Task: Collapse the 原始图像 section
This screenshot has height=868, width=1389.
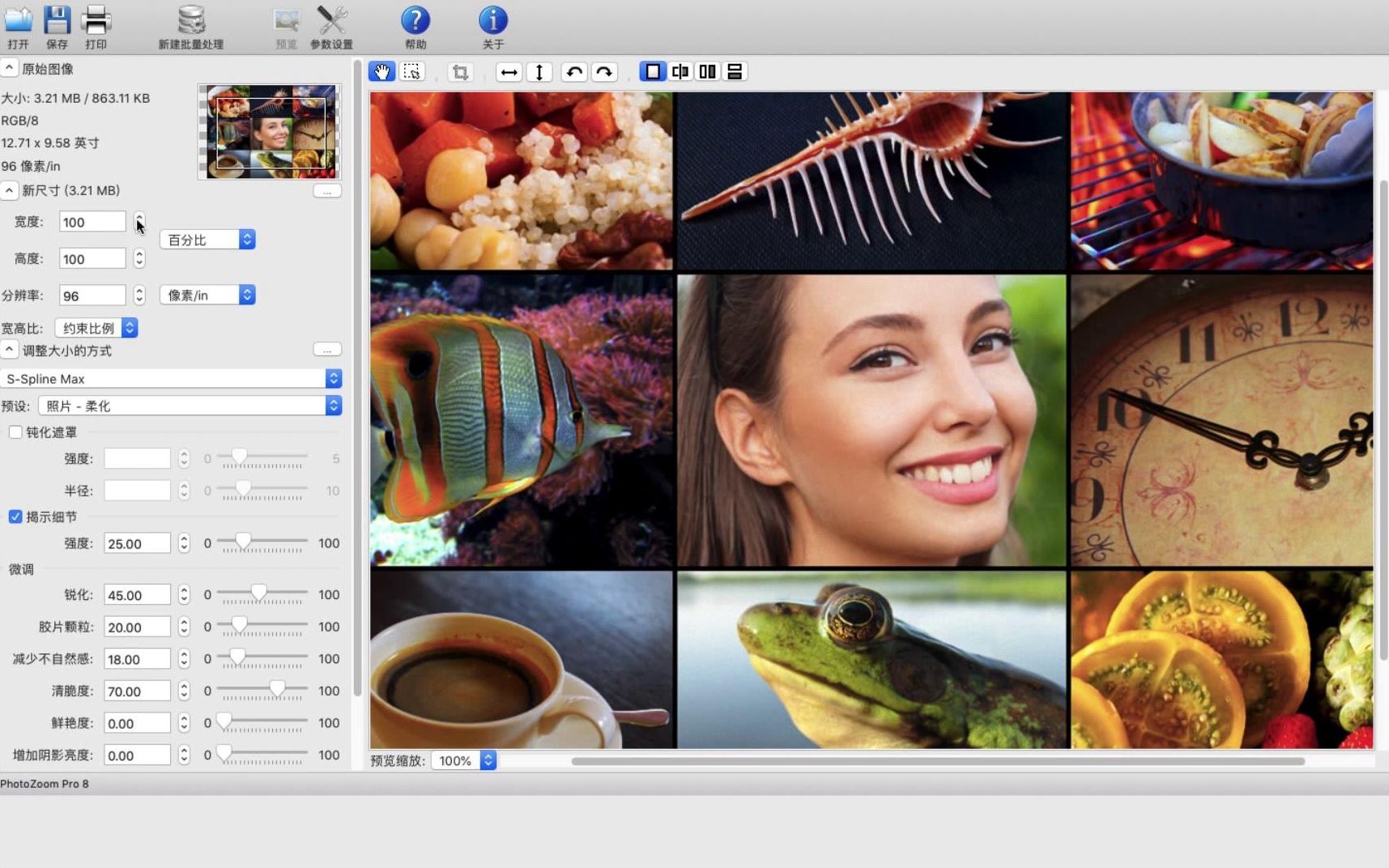Action: [x=9, y=68]
